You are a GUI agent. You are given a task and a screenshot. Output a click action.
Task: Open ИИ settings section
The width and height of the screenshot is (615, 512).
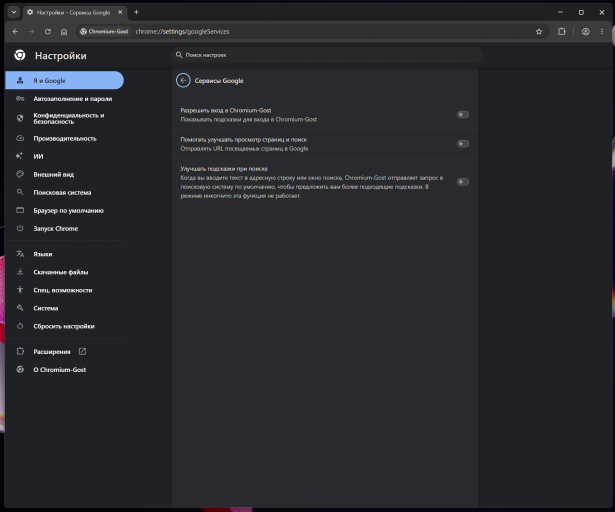[65, 156]
